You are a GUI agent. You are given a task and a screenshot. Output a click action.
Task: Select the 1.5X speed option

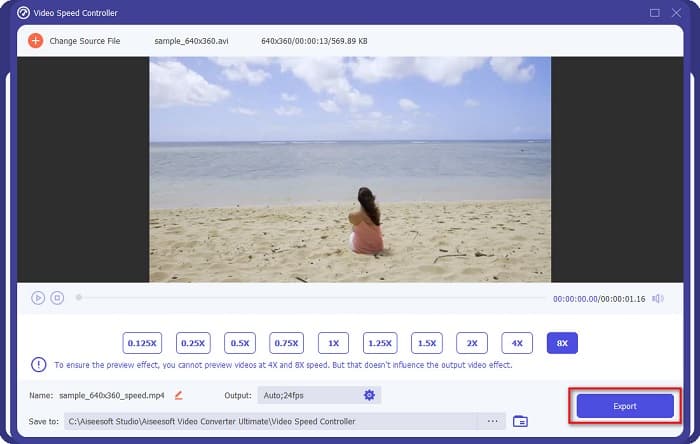pos(427,343)
